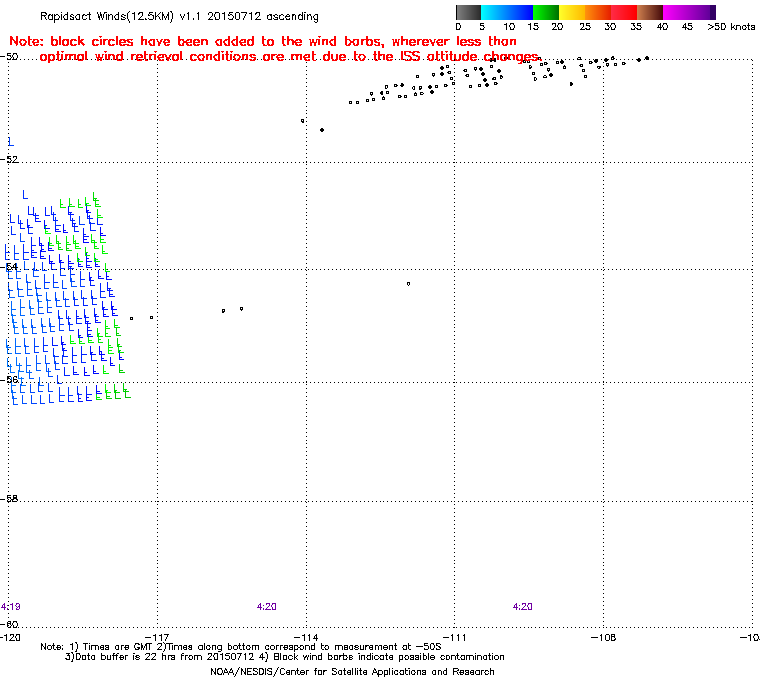The image size is (760, 688).
Task: Click the '-111' longitude axis label
Action: tap(455, 638)
